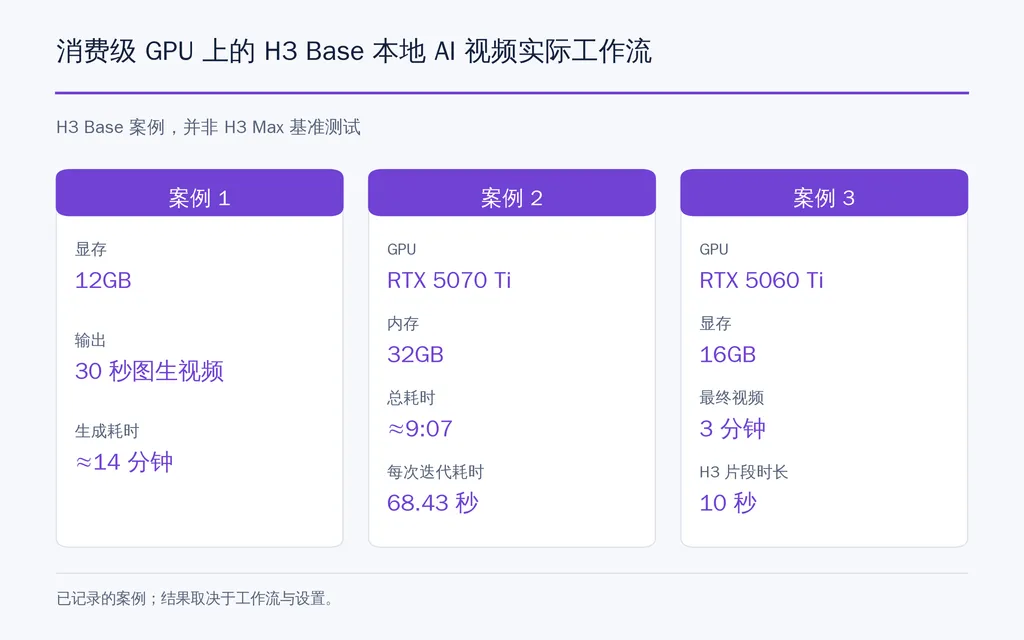Click the 68.43 秒 value
Screen dimensions: 1024x640
(433, 503)
